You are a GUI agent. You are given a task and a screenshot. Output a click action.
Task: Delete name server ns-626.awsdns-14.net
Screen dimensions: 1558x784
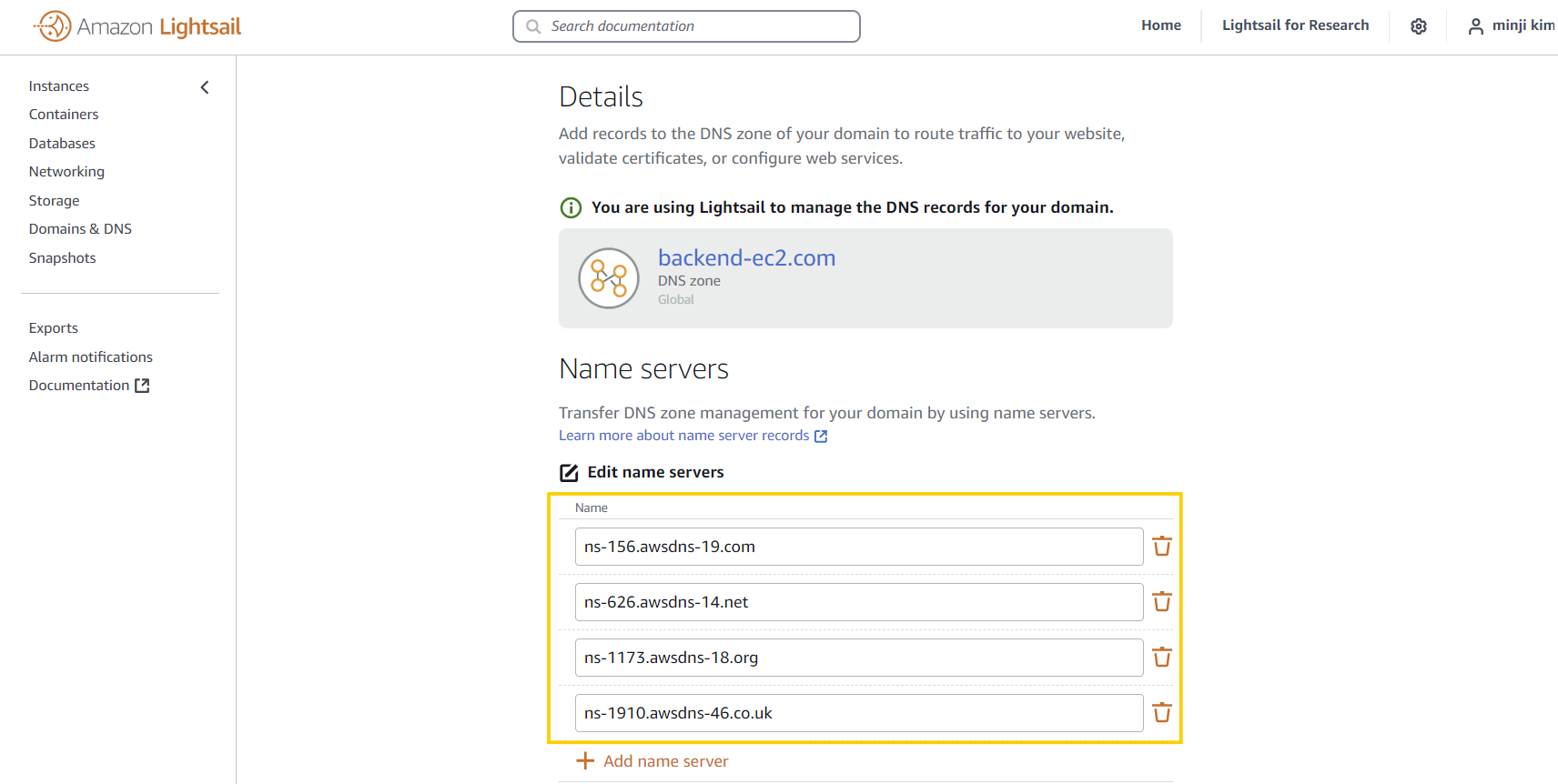tap(1162, 602)
